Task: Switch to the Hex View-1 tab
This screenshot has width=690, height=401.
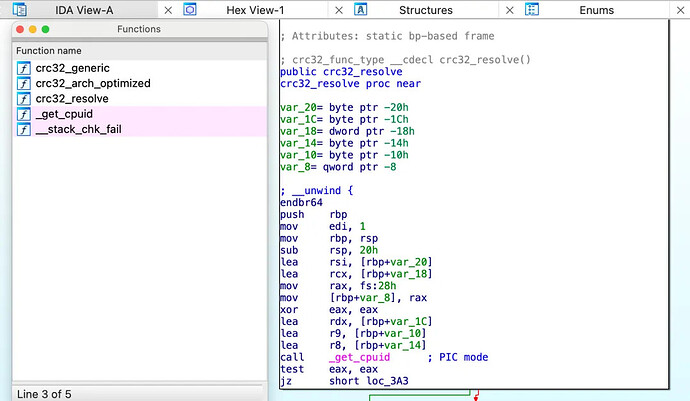Action: (255, 10)
